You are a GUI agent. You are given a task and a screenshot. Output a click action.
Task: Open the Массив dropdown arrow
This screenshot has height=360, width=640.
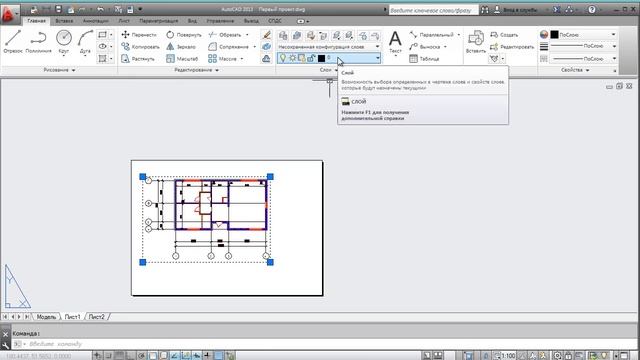242,59
